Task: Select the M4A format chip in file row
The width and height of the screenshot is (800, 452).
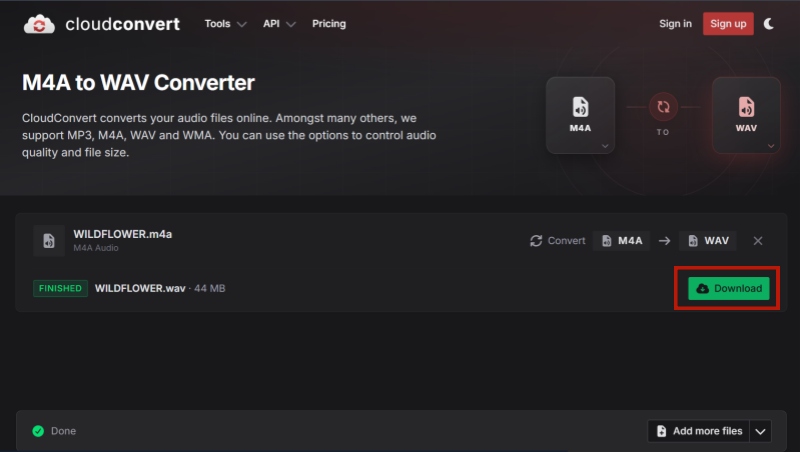Action: pyautogui.click(x=621, y=241)
